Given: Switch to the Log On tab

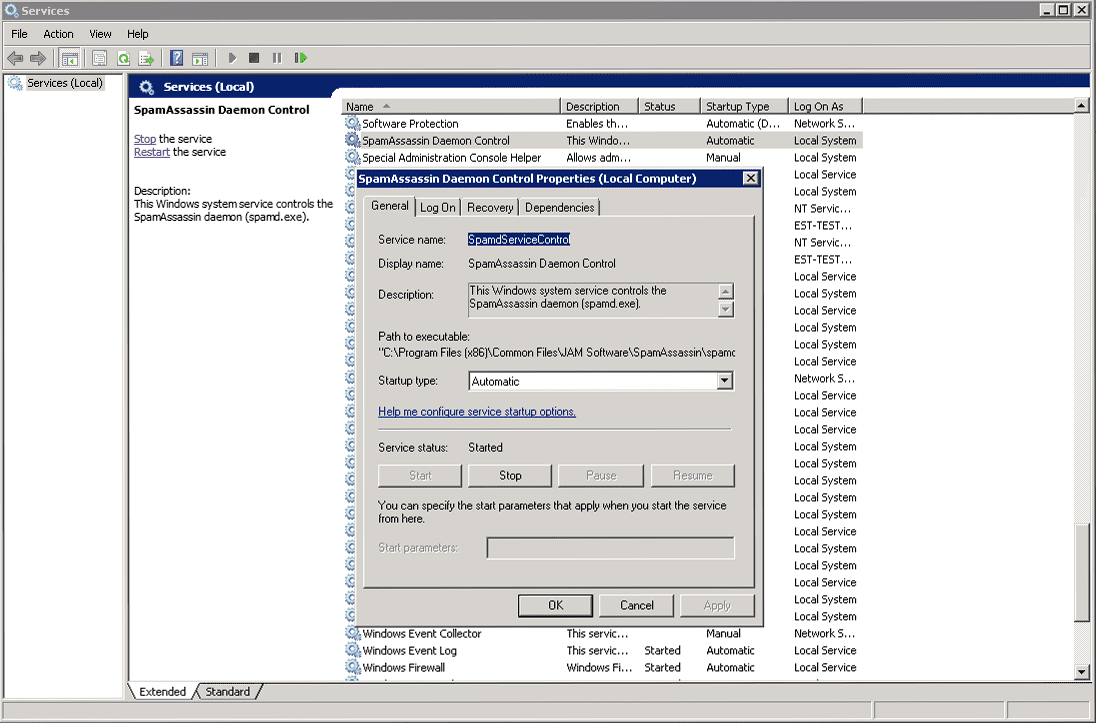Looking at the screenshot, I should [438, 207].
